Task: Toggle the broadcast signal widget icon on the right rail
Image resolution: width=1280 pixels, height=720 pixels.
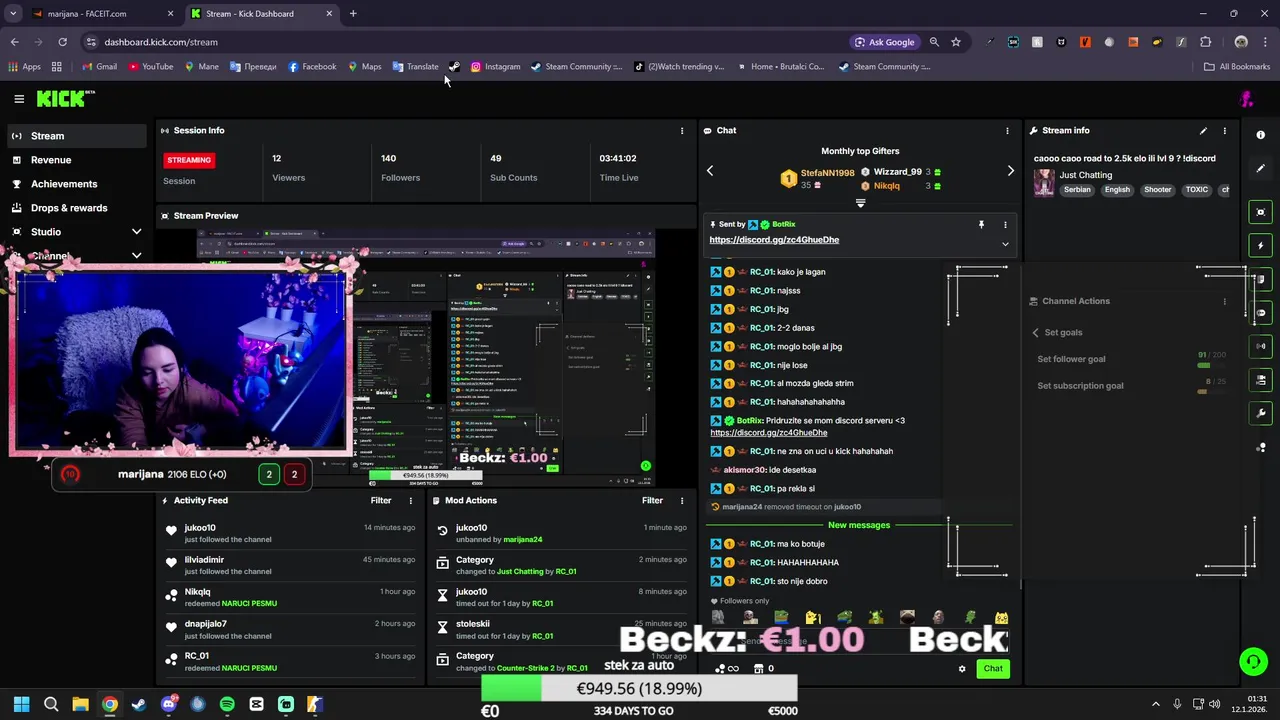Action: click(1261, 346)
